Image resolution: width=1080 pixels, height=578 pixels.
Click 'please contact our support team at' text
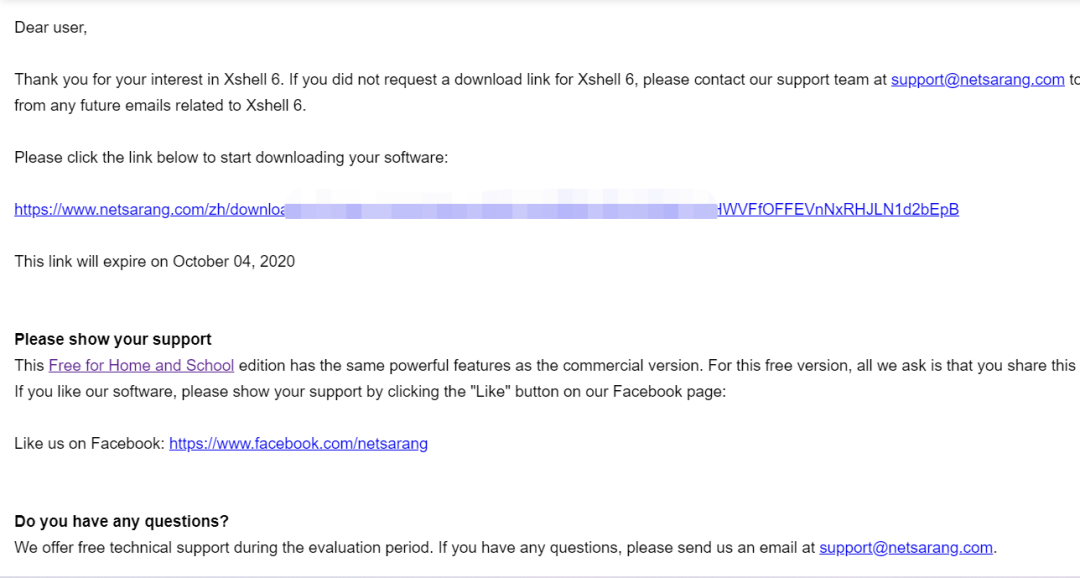765,80
